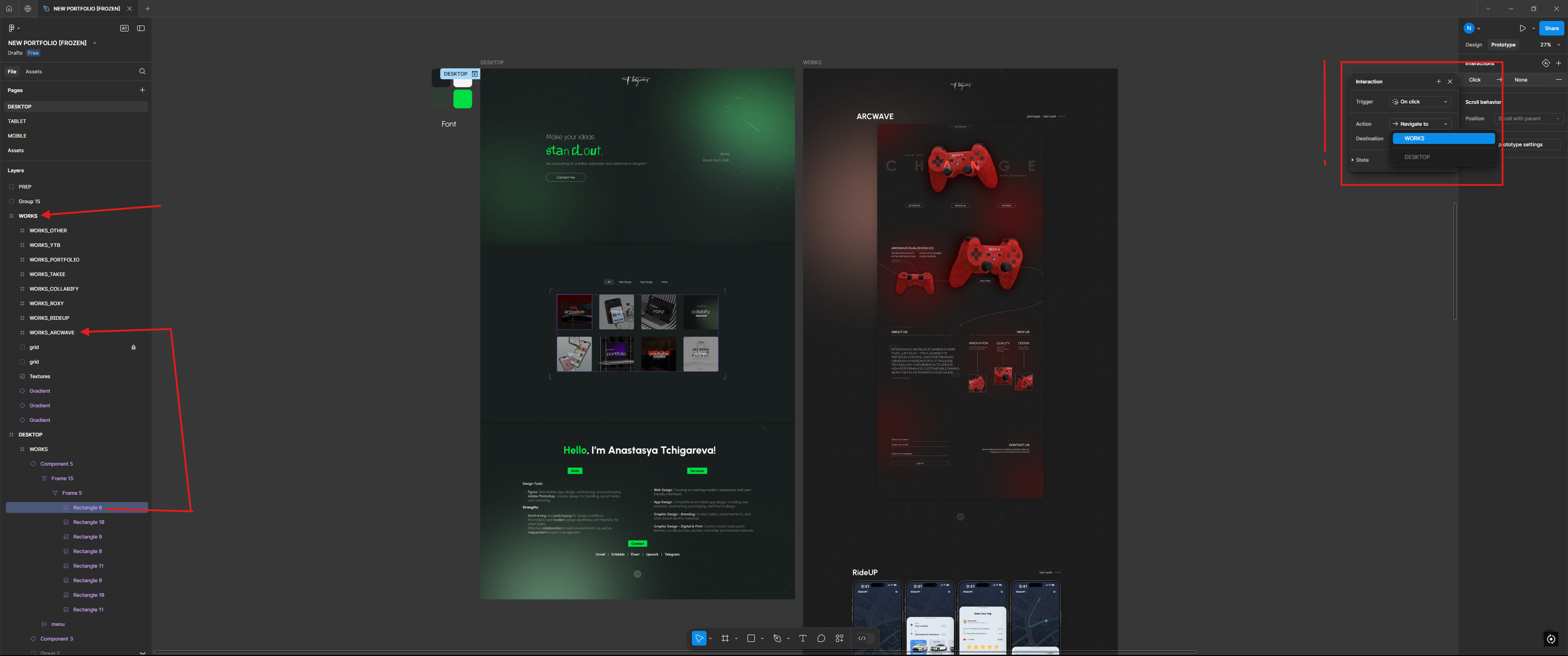Open the TABLET page
This screenshot has height=656, width=1568.
[76, 121]
